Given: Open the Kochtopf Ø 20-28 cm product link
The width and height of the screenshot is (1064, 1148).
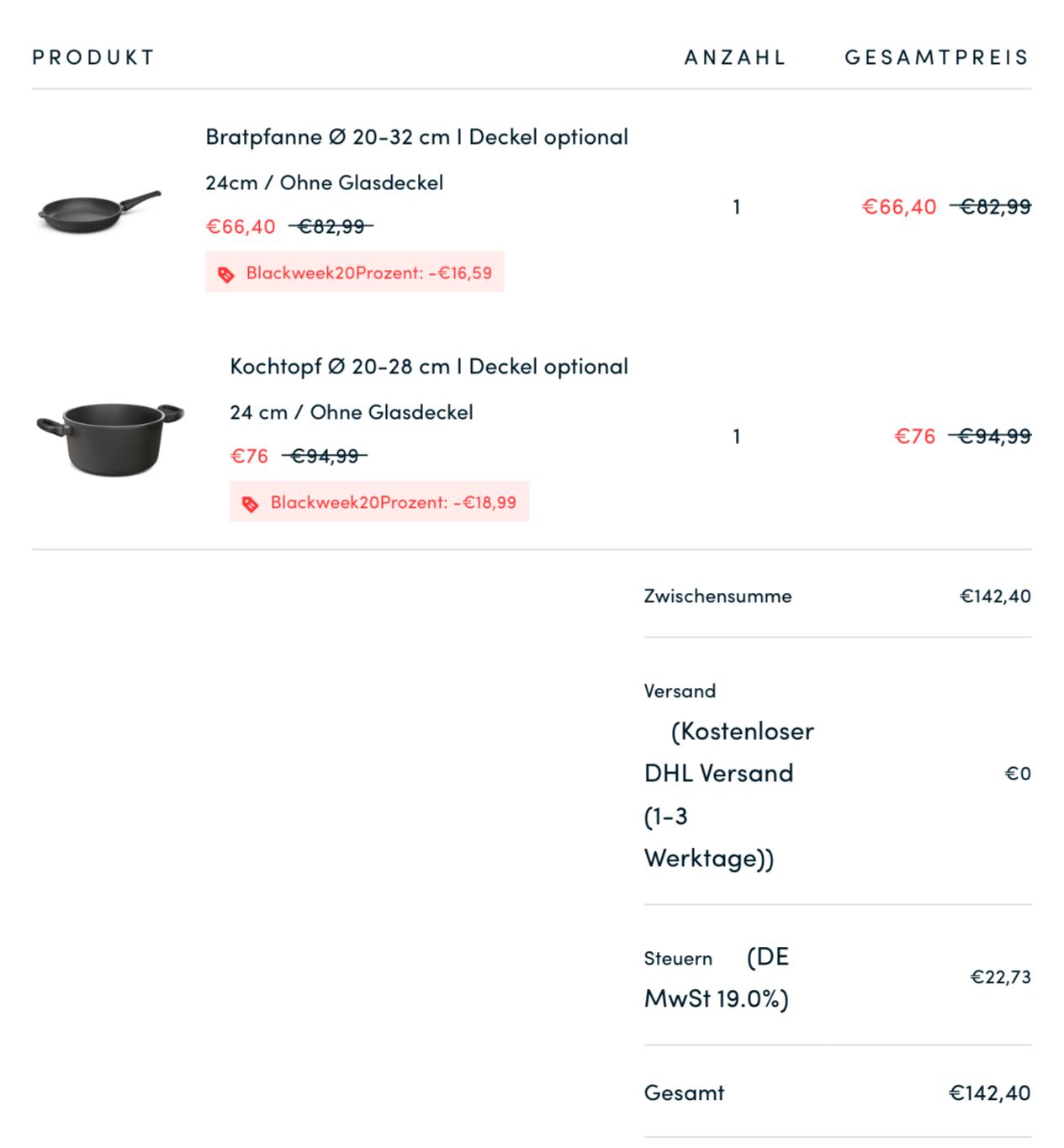Looking at the screenshot, I should click(428, 367).
